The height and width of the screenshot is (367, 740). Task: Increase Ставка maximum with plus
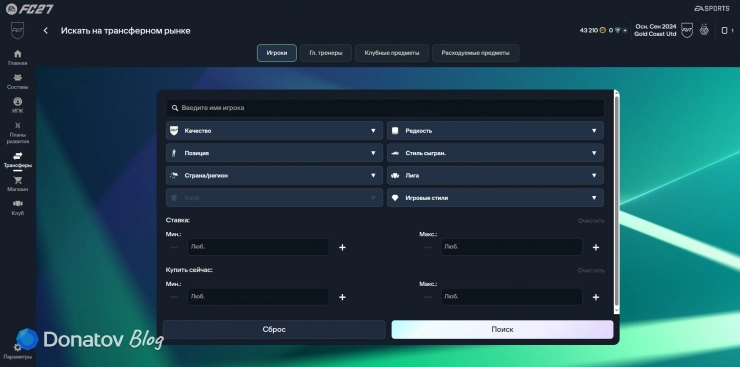596,247
